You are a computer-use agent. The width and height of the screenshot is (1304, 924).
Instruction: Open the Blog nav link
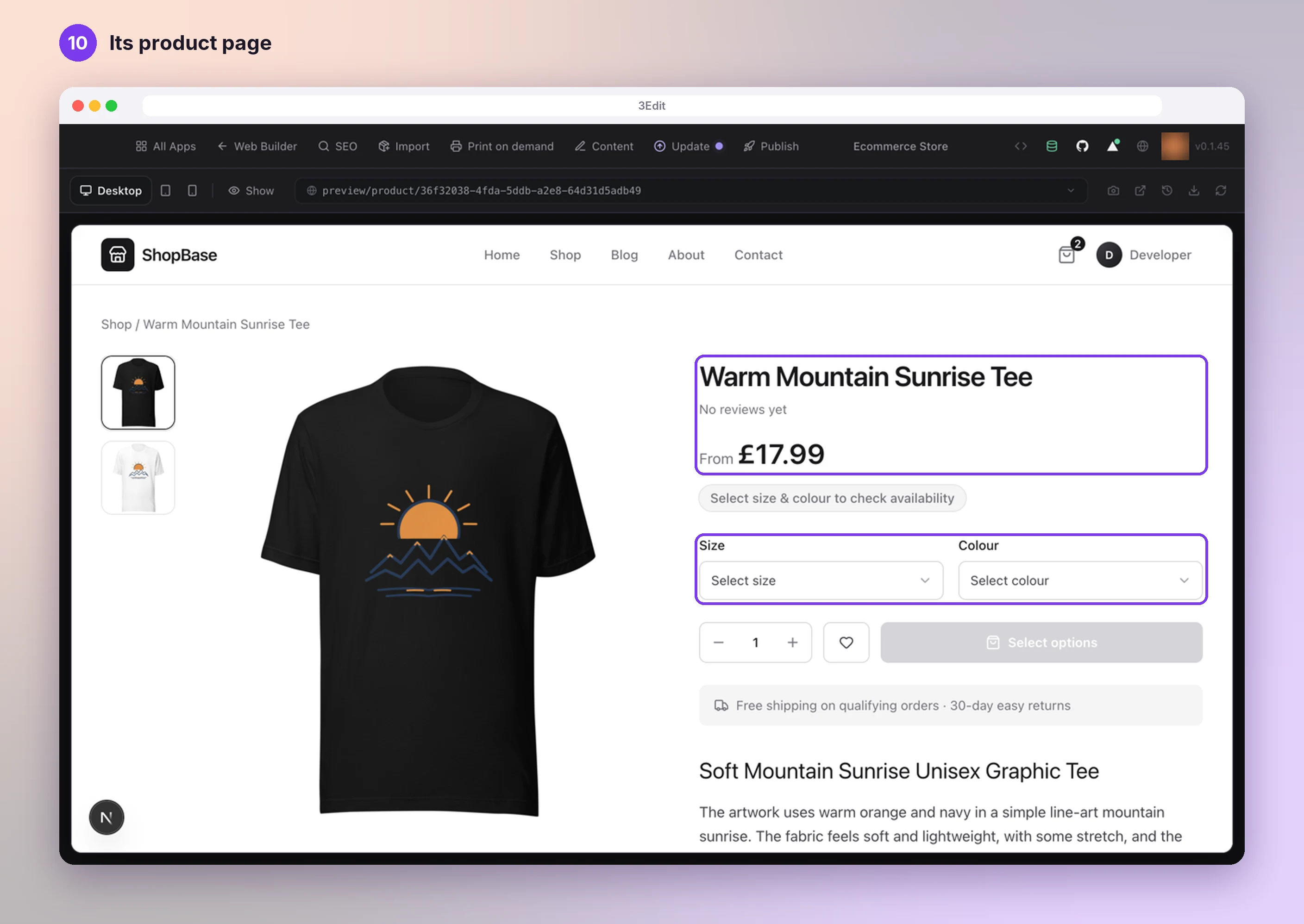(624, 255)
